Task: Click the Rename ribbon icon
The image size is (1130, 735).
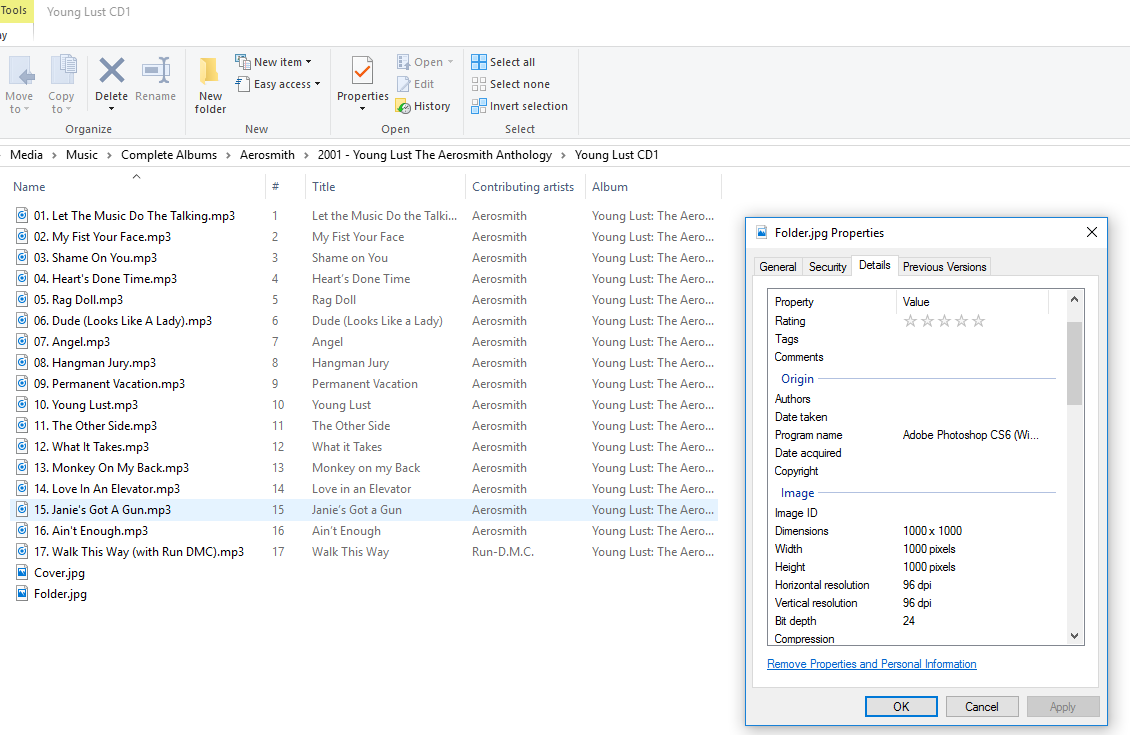Action: pos(156,71)
